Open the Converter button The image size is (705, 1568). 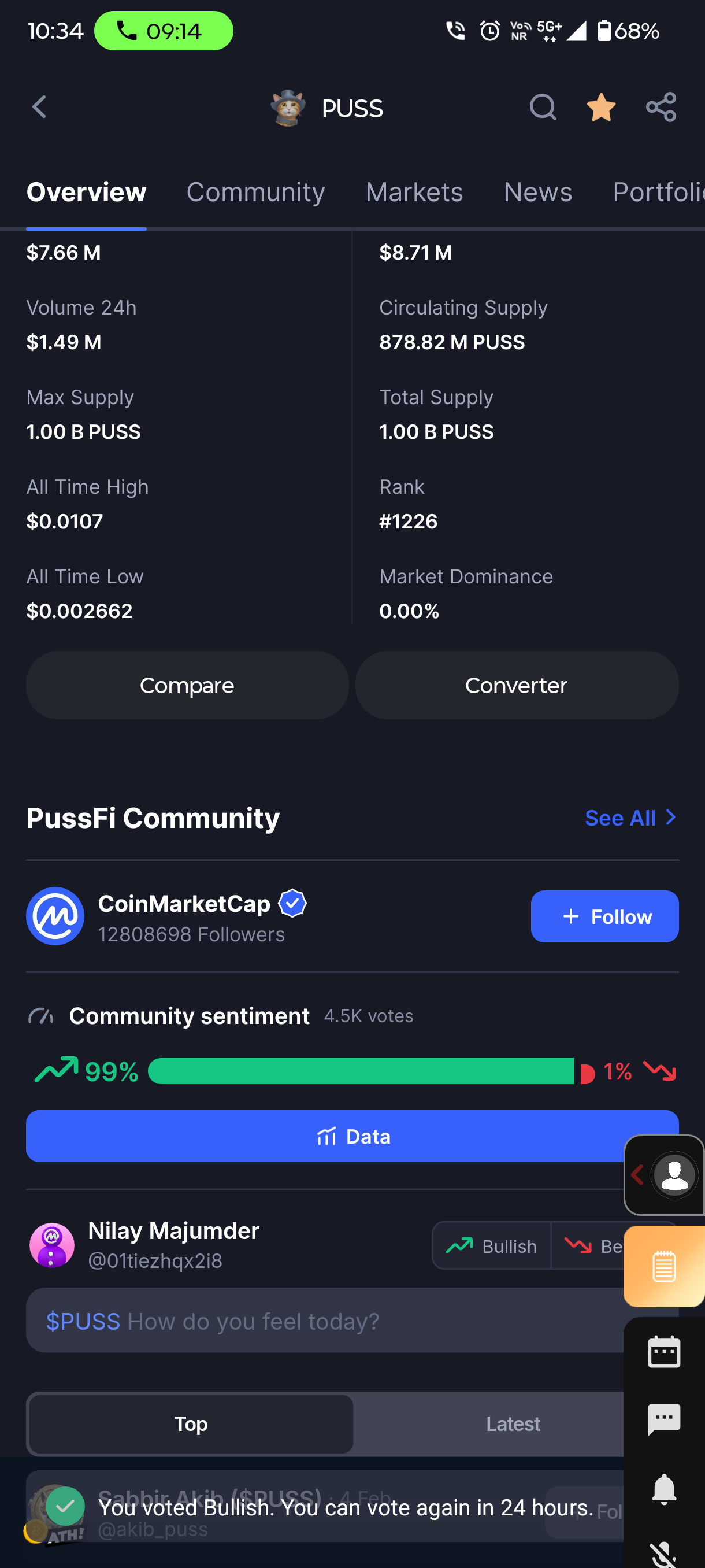[x=517, y=685]
